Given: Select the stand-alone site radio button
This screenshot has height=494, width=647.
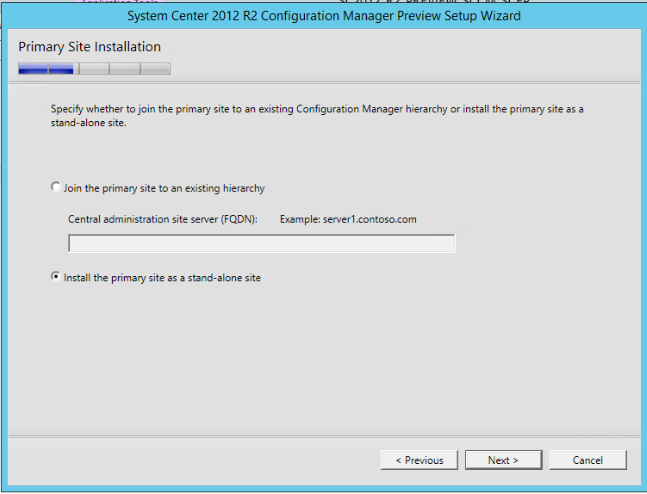Looking at the screenshot, I should pos(55,278).
